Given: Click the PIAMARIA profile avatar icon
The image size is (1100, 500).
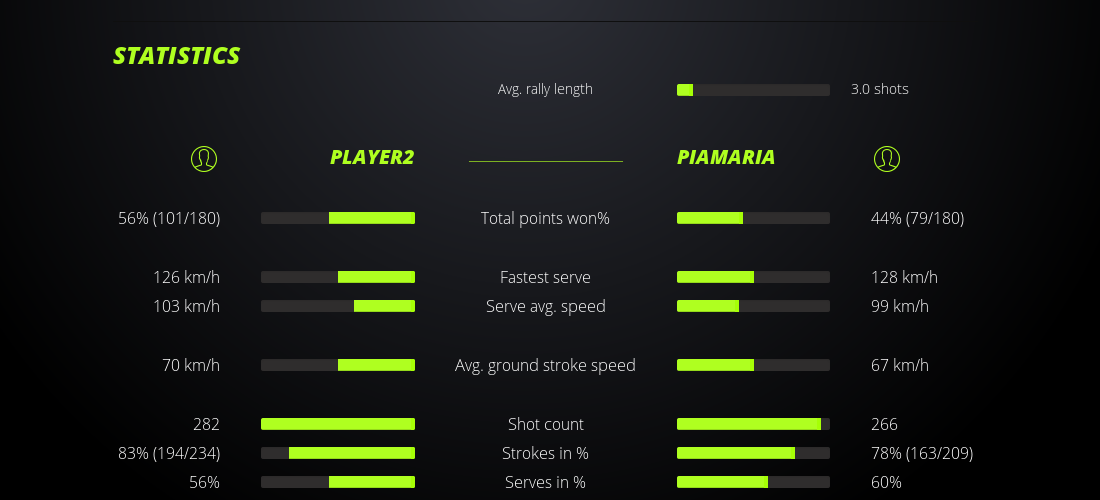Looking at the screenshot, I should coord(886,158).
